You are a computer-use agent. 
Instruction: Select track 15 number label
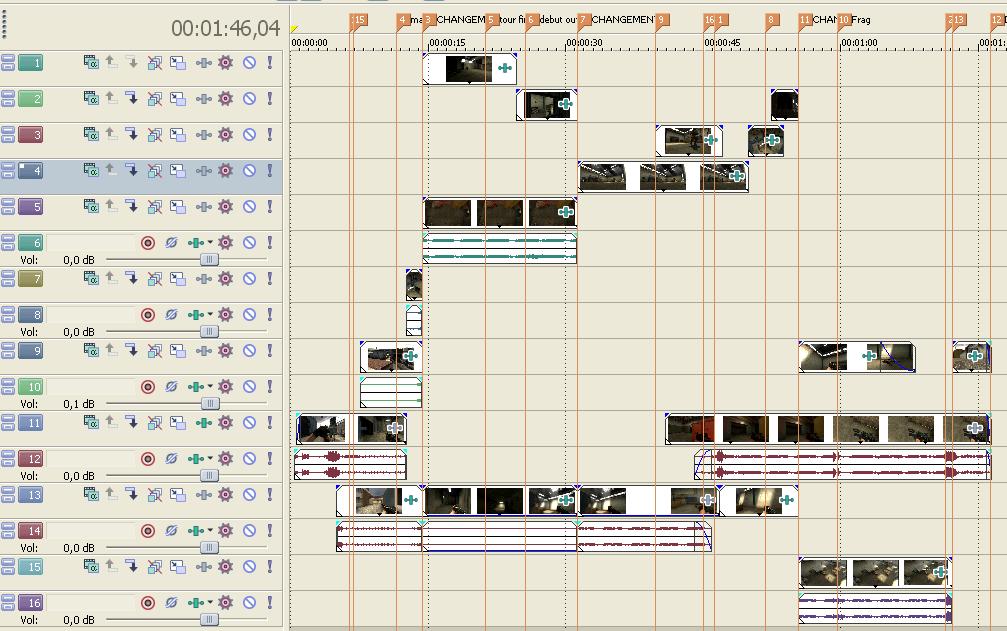pos(30,566)
